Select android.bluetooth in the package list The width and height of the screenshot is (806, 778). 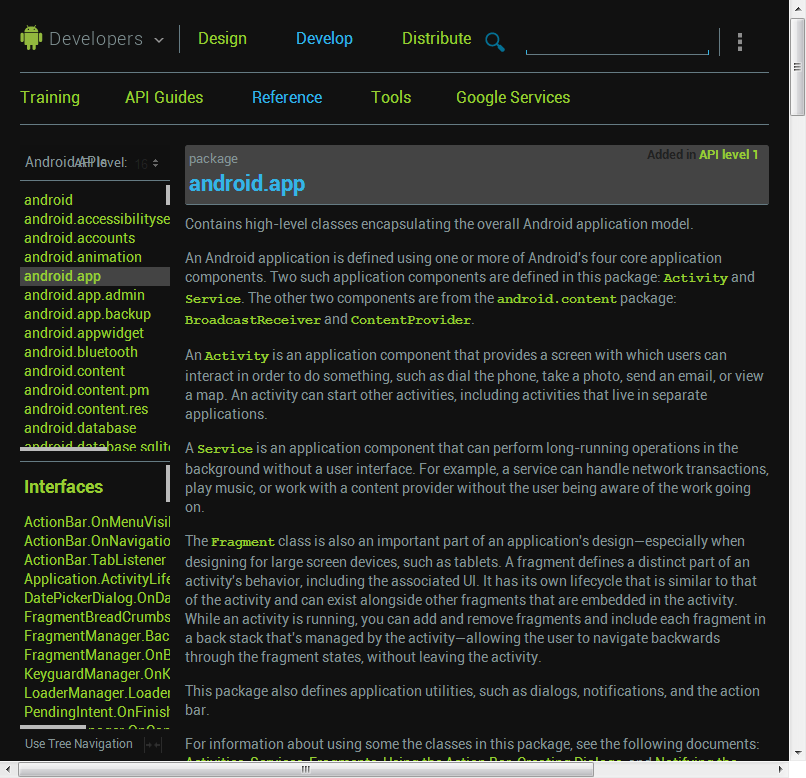(80, 352)
